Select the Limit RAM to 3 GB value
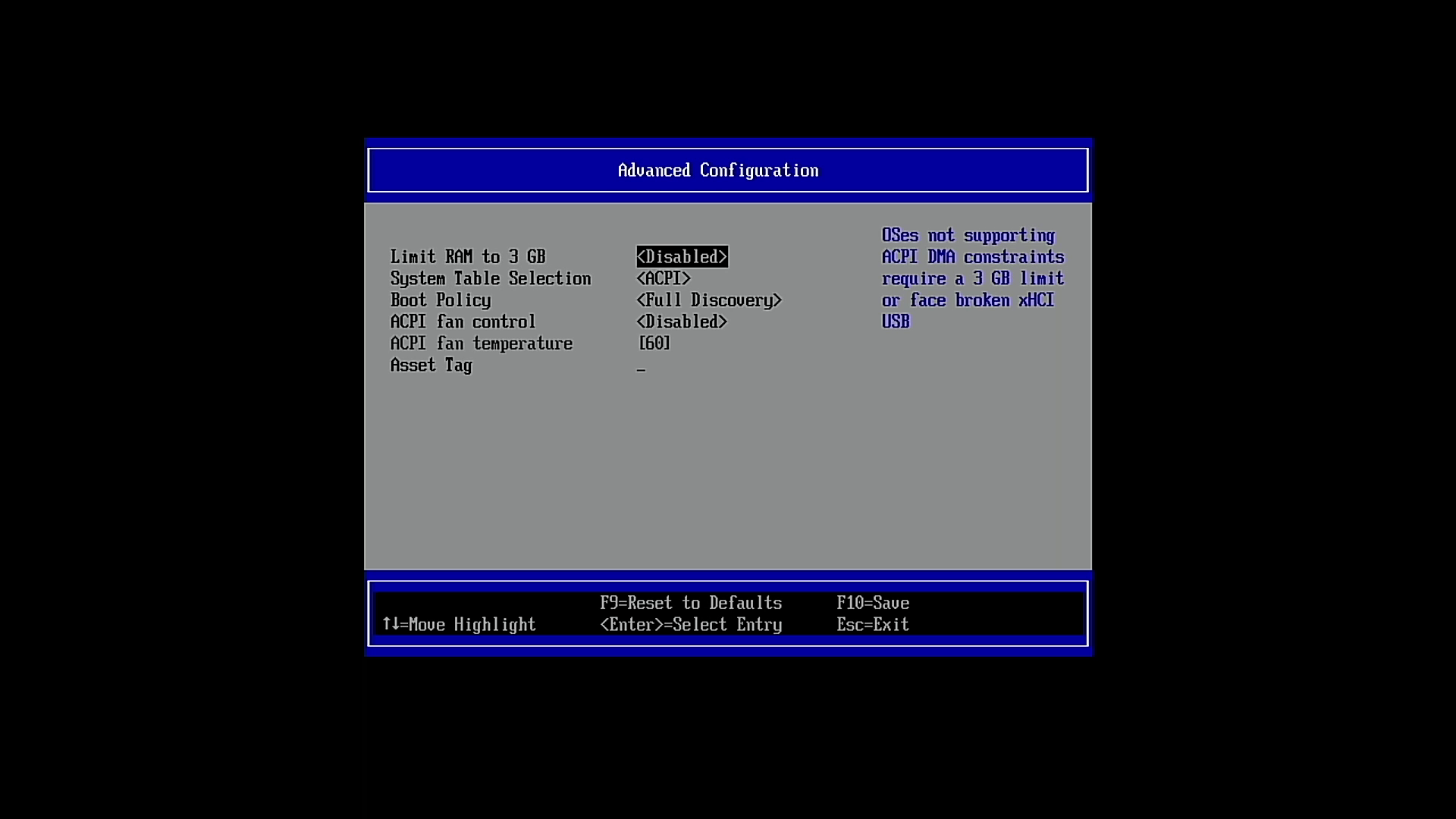This screenshot has height=819, width=1456. point(682,257)
